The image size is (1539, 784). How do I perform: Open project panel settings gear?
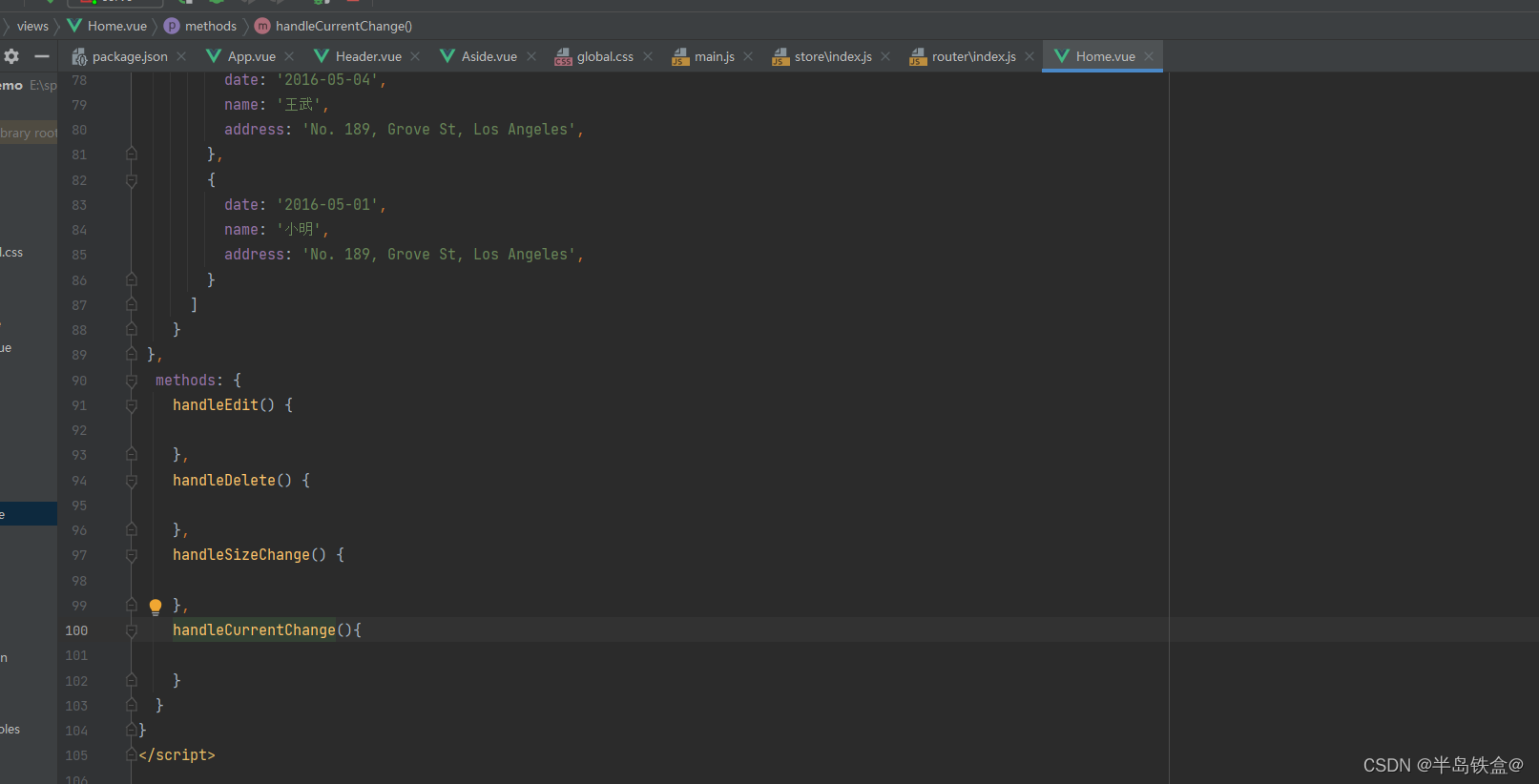[x=11, y=56]
